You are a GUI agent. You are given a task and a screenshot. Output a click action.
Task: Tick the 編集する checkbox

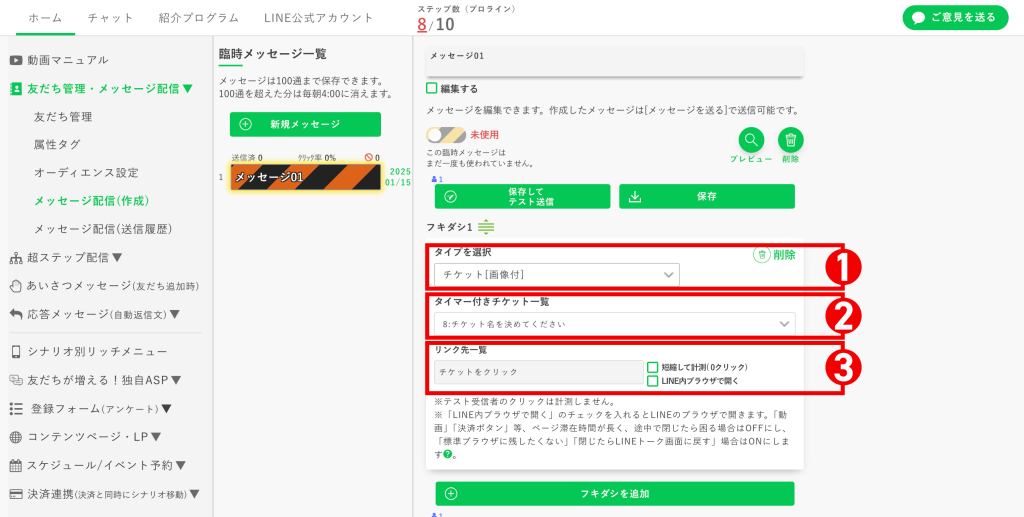click(x=432, y=88)
